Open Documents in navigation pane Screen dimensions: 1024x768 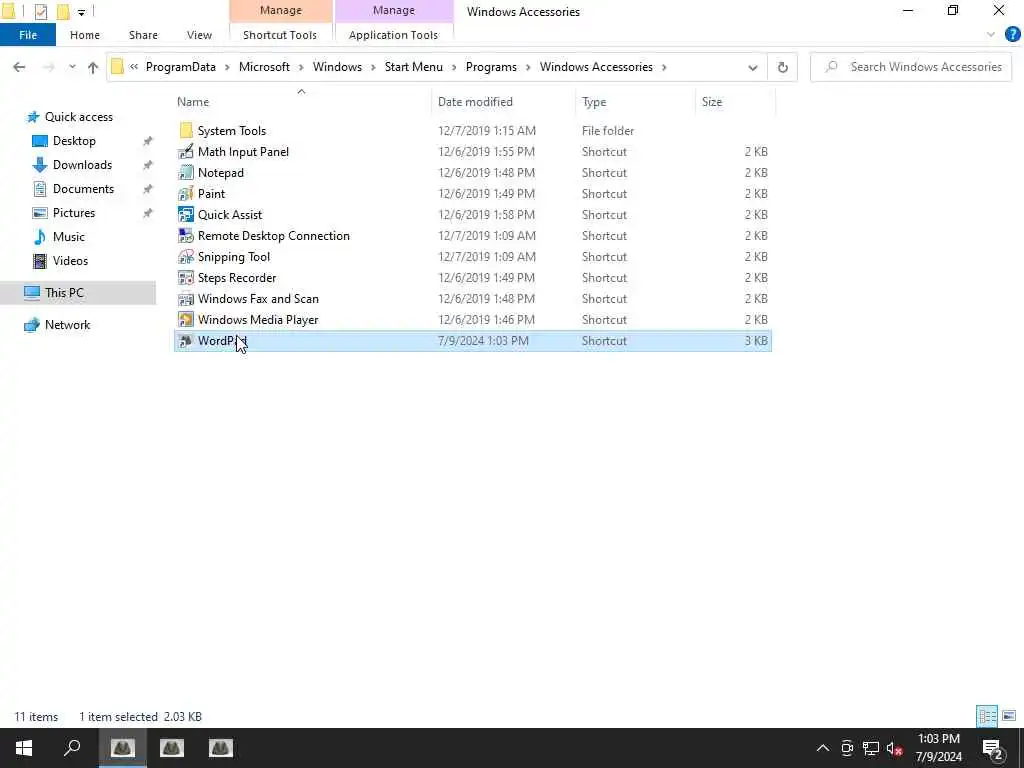(83, 189)
